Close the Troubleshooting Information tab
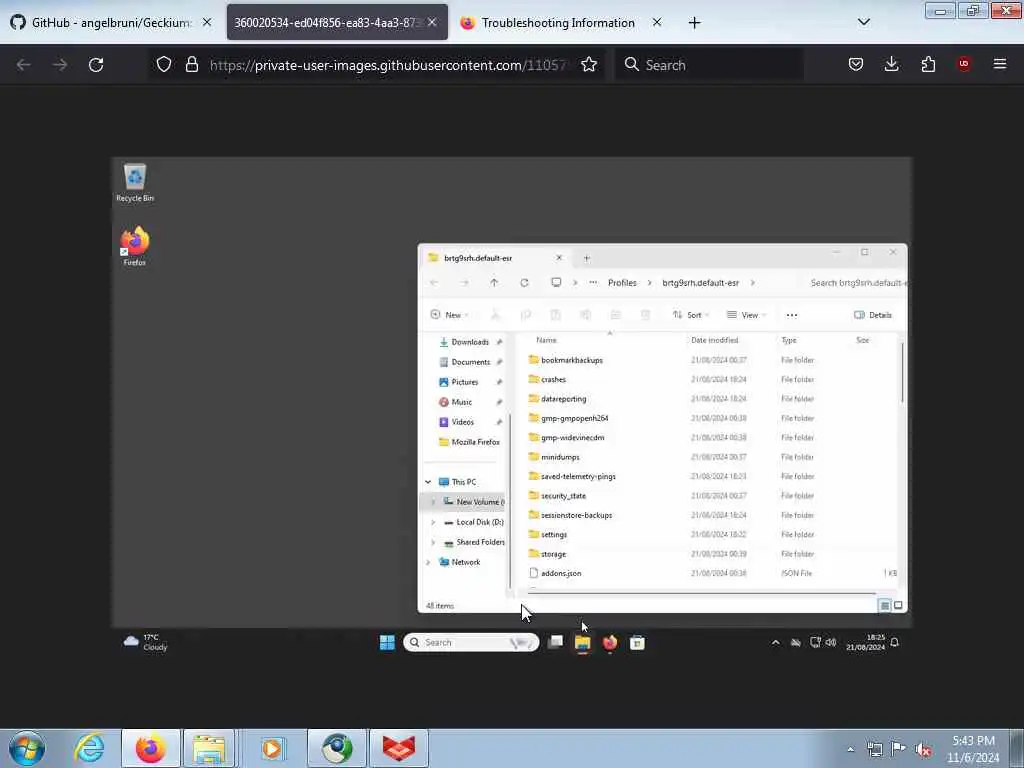The width and height of the screenshot is (1024, 768). [x=657, y=22]
